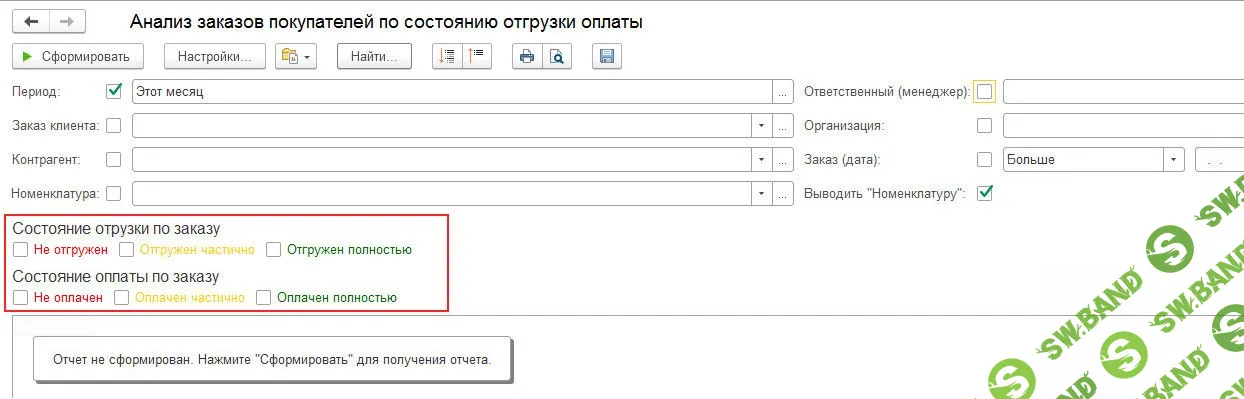Screen dimensions: 1244x399
Task: Enable the Номенклатура filter checkbox
Action: click(x=113, y=193)
